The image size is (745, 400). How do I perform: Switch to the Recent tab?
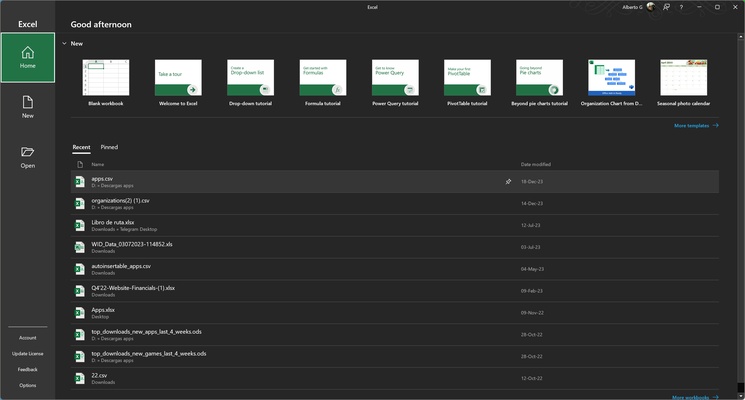pyautogui.click(x=81, y=147)
